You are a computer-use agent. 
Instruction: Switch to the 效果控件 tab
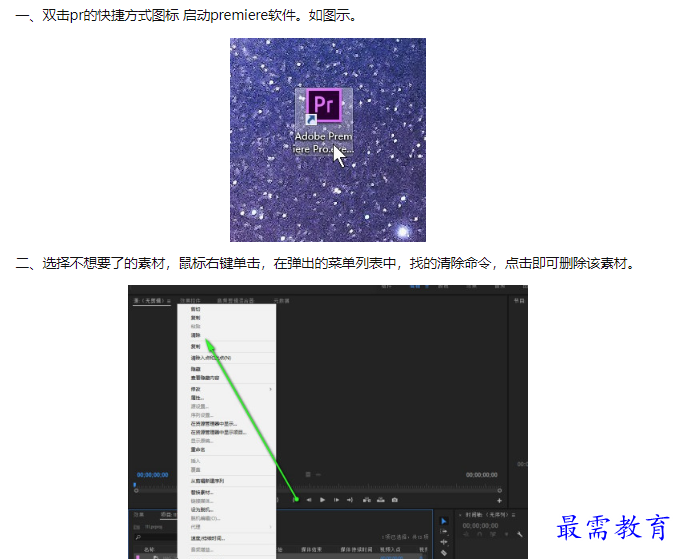(190, 300)
